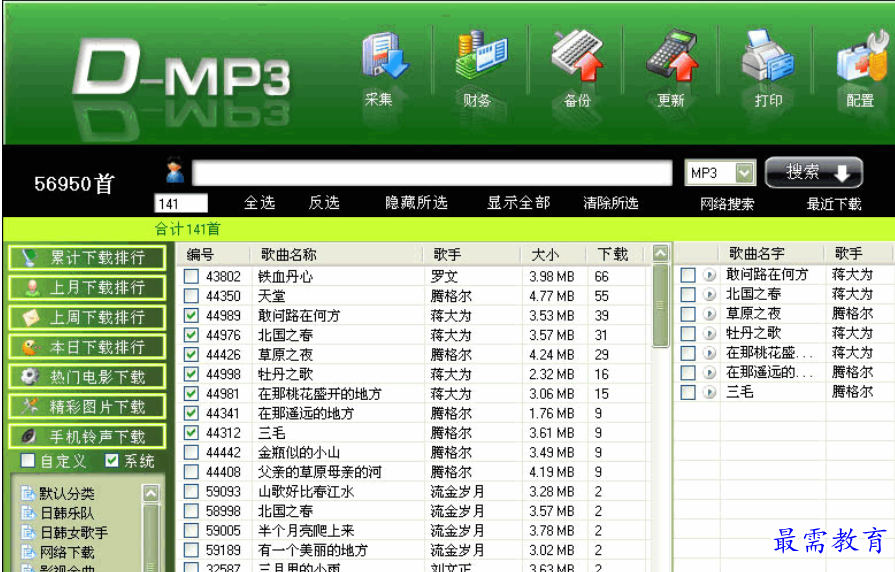The image size is (895, 572).
Task: Open 累计下载排行 ranking menu
Action: (x=86, y=257)
